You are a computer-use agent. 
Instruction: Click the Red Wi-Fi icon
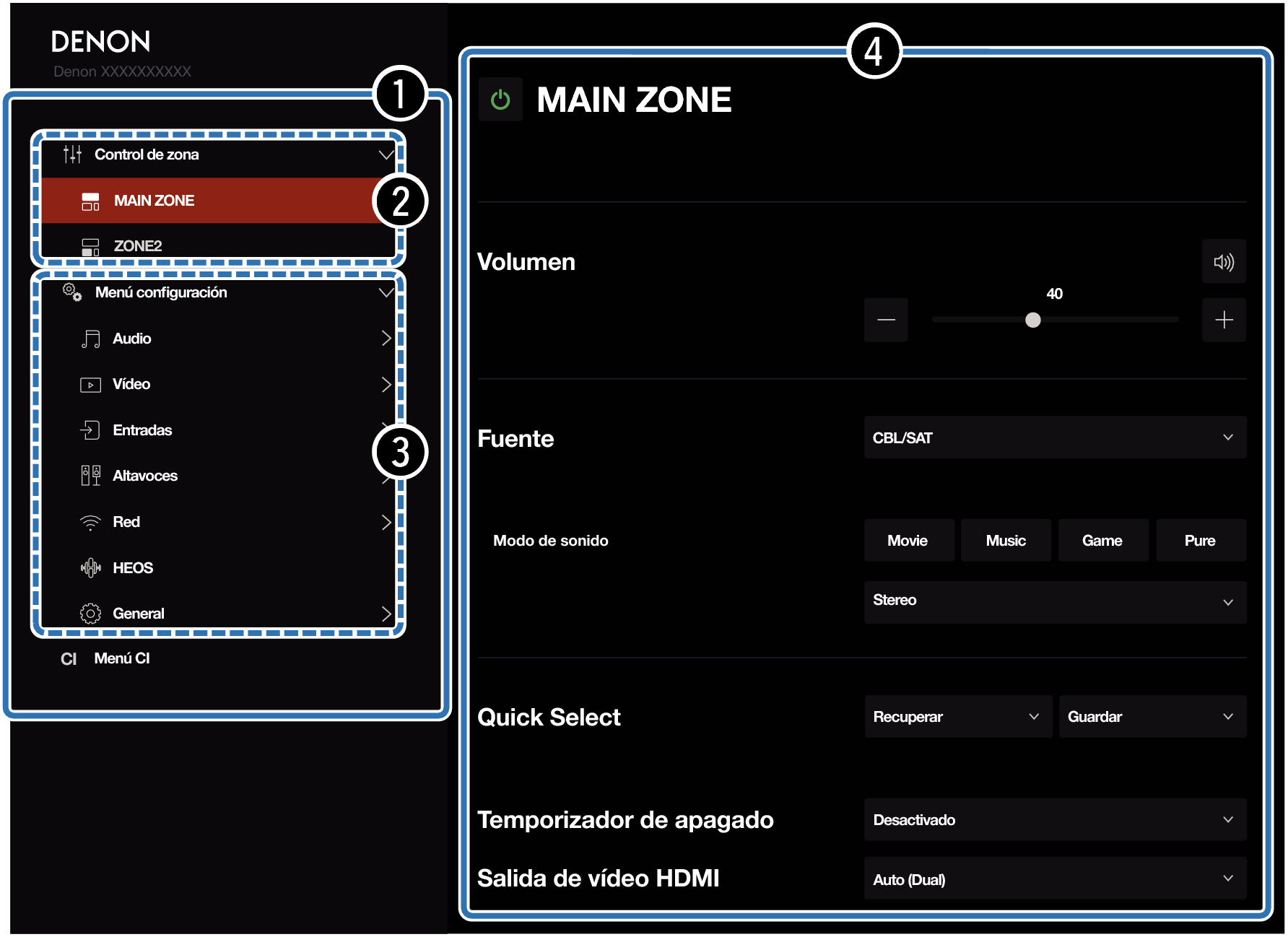[90, 523]
